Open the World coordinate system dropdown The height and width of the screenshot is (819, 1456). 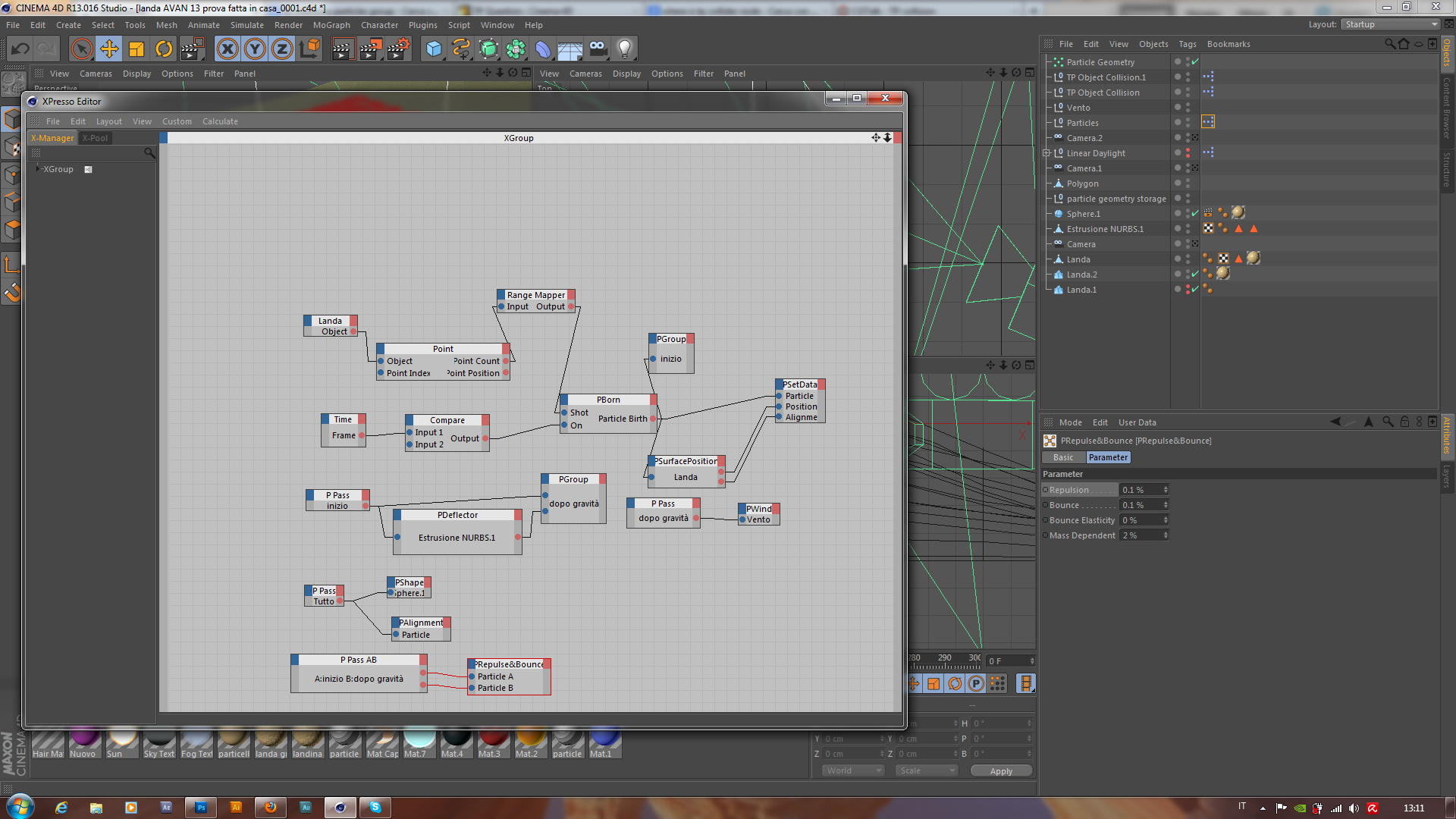click(x=853, y=770)
